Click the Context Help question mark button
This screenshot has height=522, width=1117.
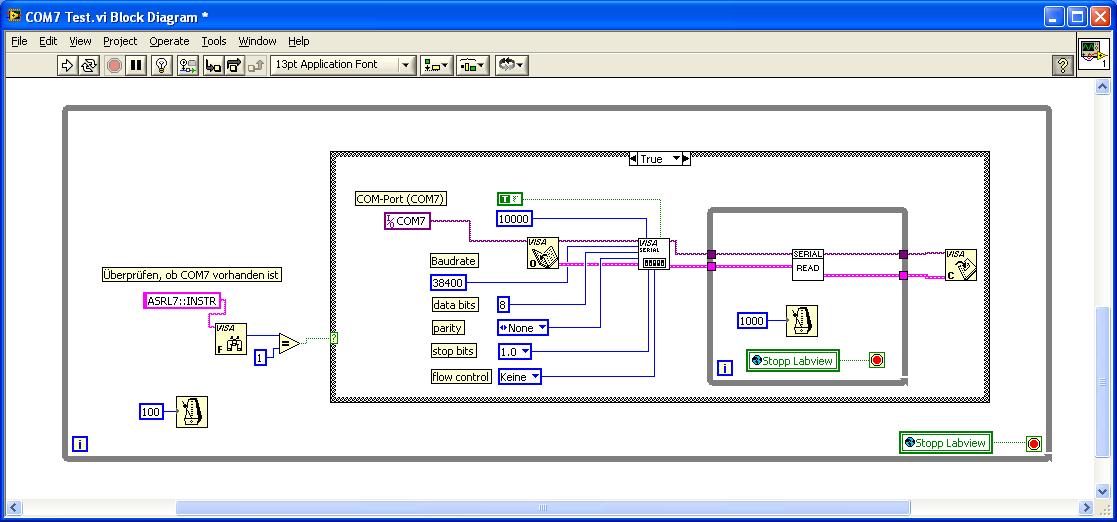pyautogui.click(x=1062, y=66)
